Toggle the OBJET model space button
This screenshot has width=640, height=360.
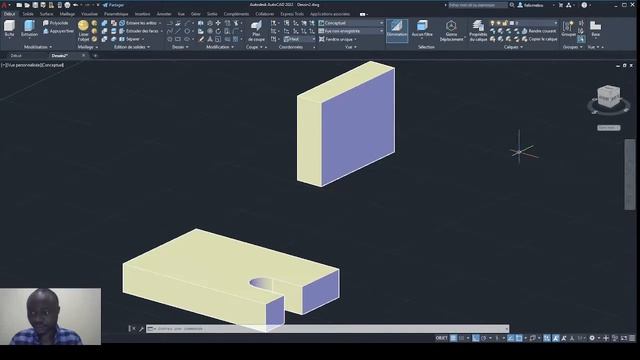pos(442,338)
